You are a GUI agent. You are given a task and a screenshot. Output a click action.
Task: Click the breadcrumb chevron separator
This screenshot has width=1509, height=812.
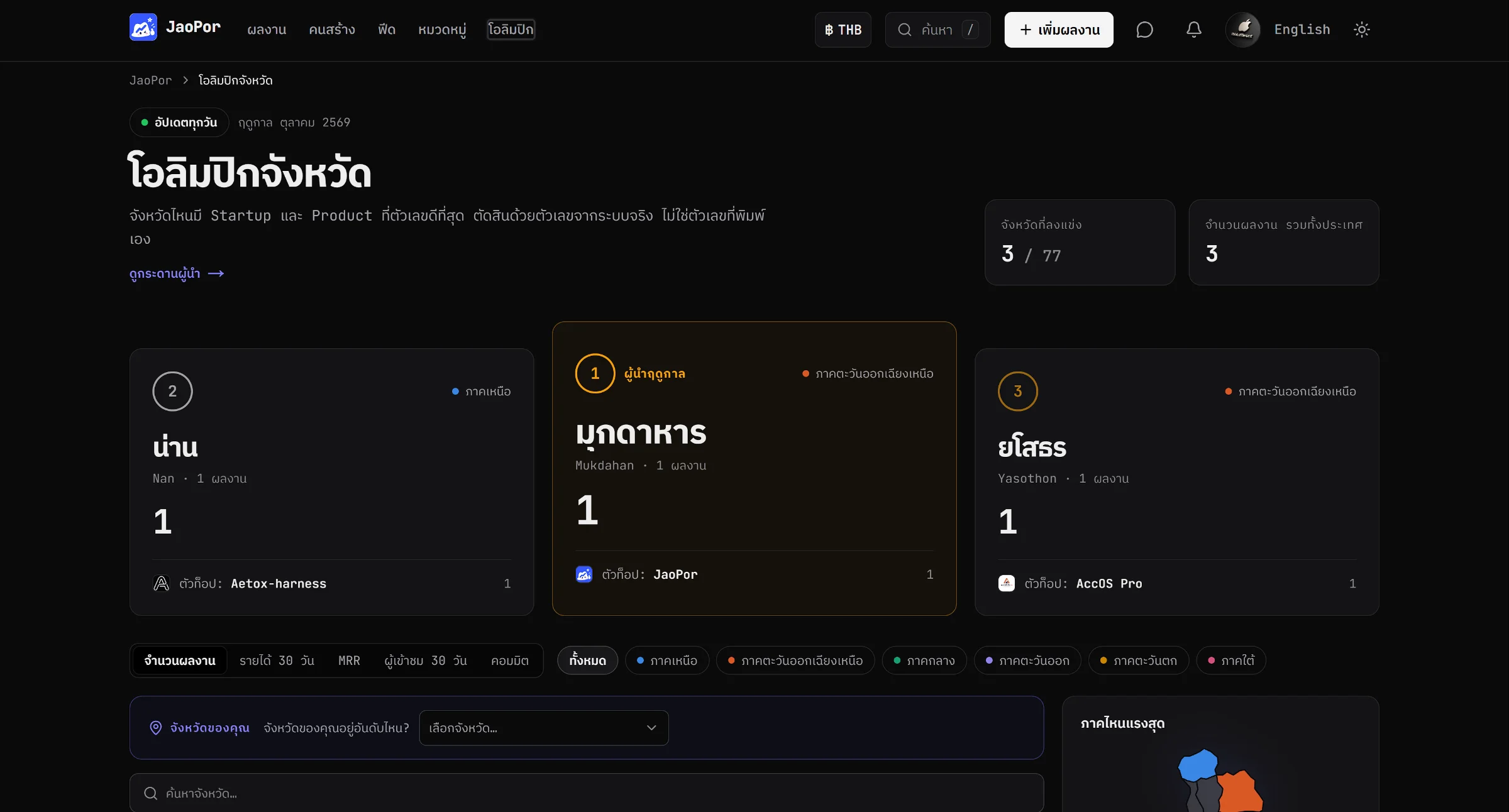[185, 80]
